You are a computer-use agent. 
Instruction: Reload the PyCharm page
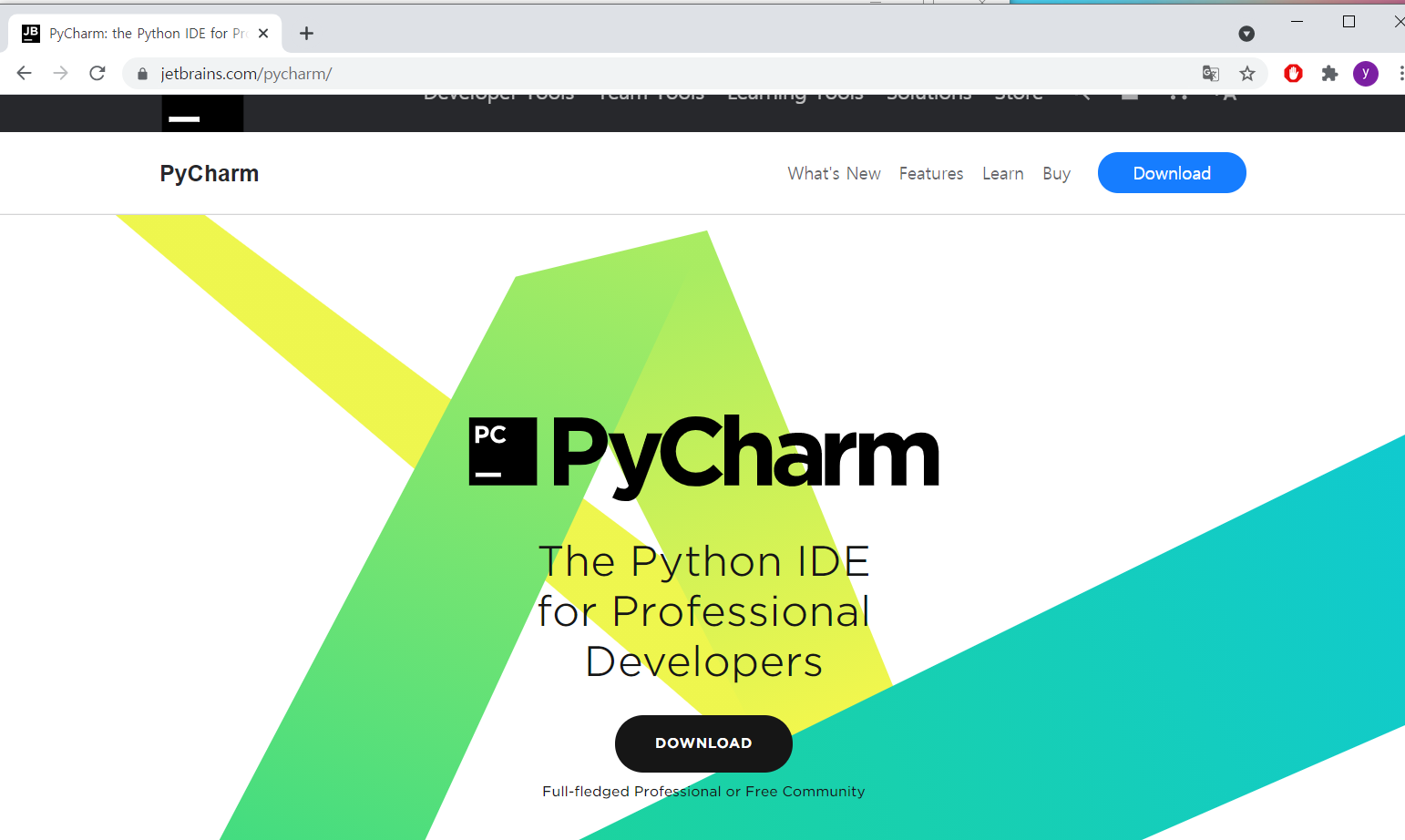coord(97,74)
